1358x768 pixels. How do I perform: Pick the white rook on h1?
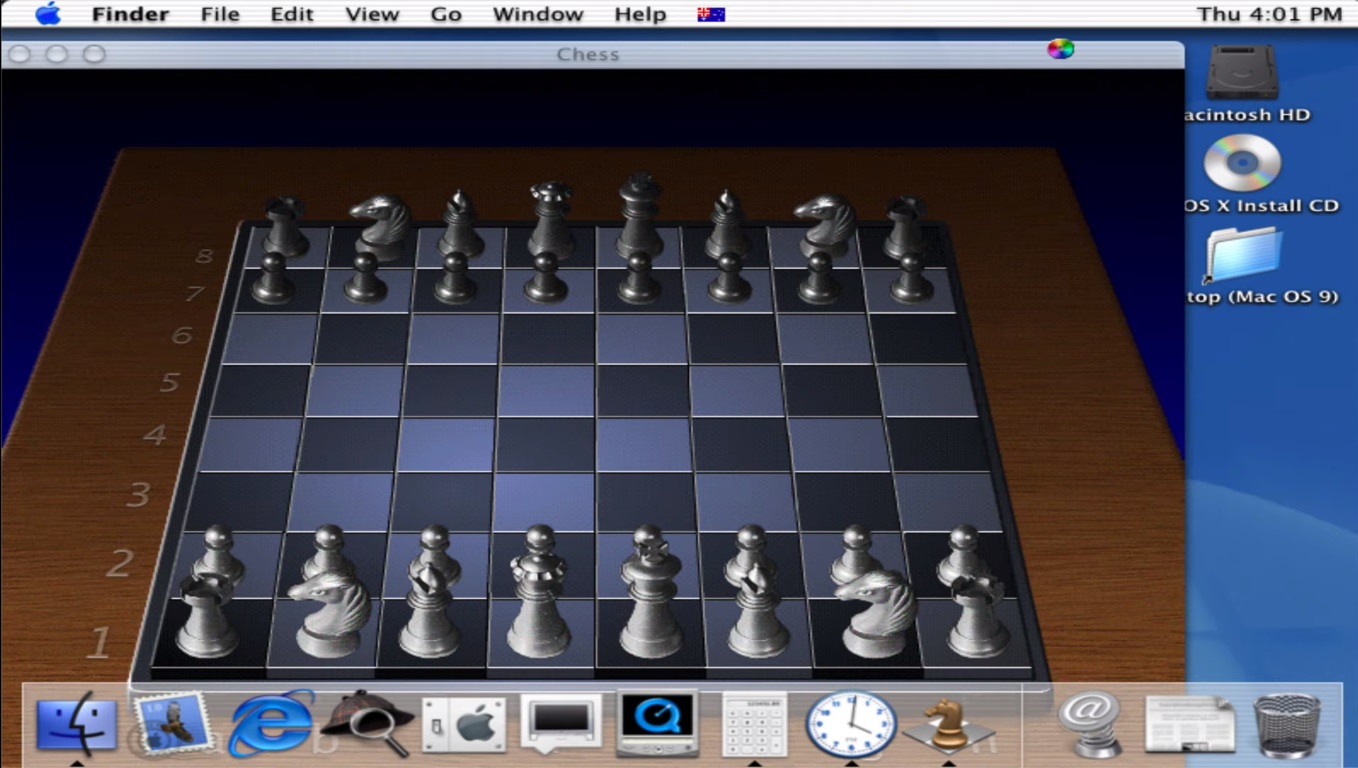click(x=977, y=614)
